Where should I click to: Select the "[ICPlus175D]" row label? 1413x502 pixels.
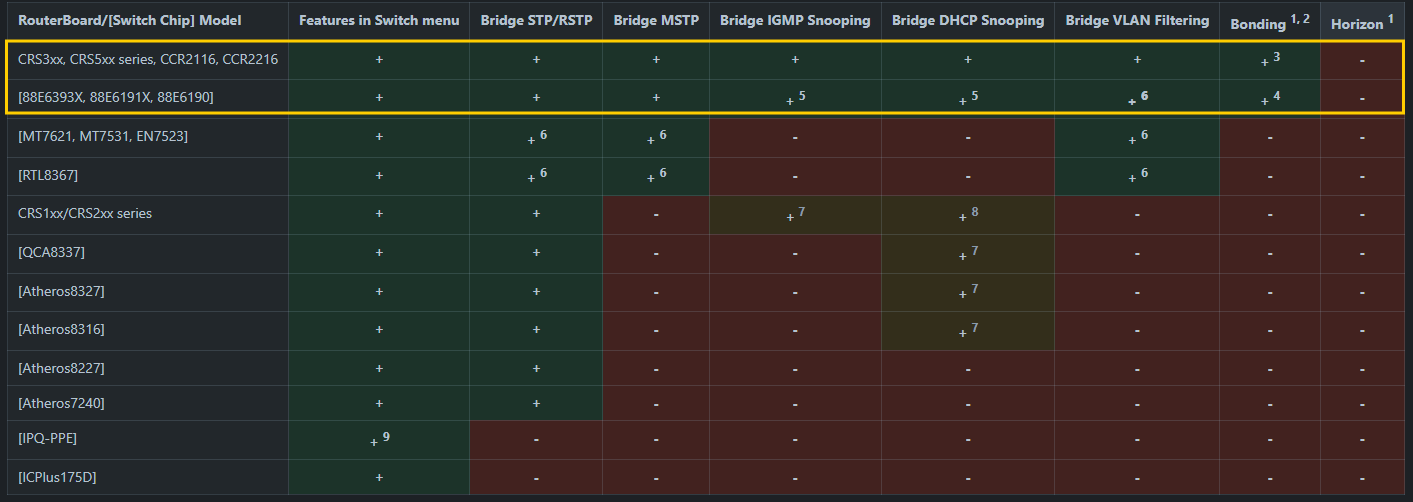57,478
